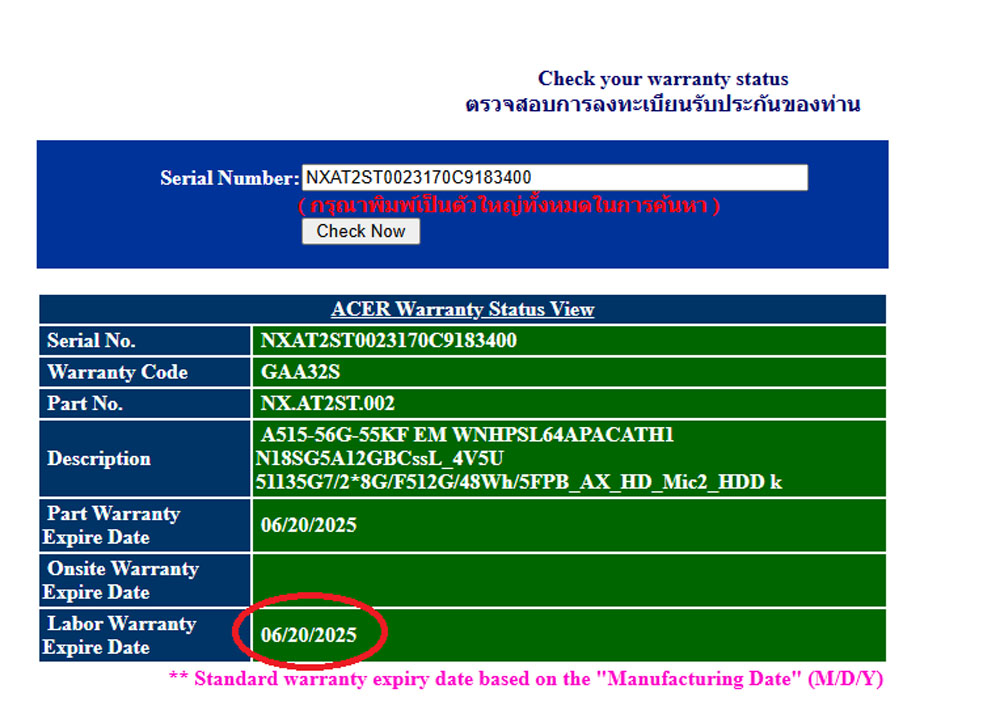Click the Thai warranty registration heading
1000x714 pixels.
[663, 104]
